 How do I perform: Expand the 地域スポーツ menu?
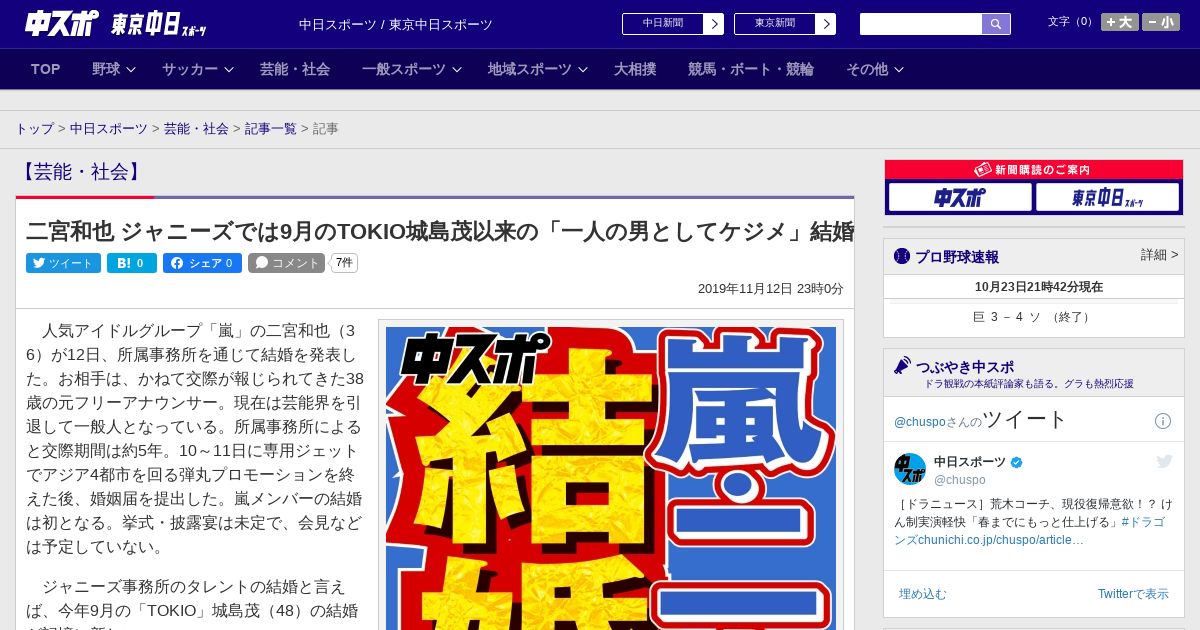tap(538, 69)
